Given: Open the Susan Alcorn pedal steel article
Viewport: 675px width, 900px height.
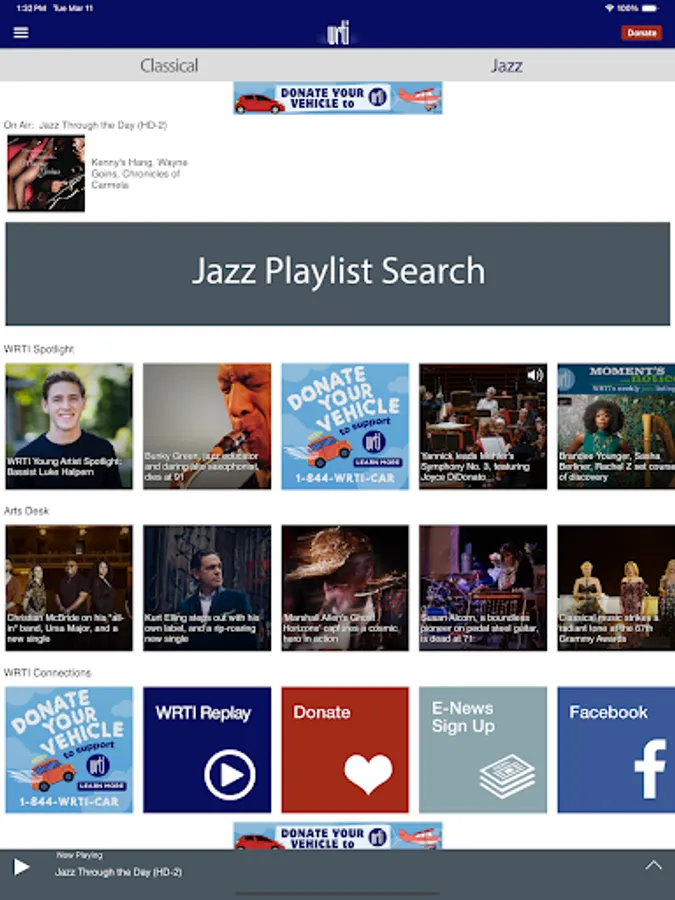Looking at the screenshot, I should [x=483, y=588].
